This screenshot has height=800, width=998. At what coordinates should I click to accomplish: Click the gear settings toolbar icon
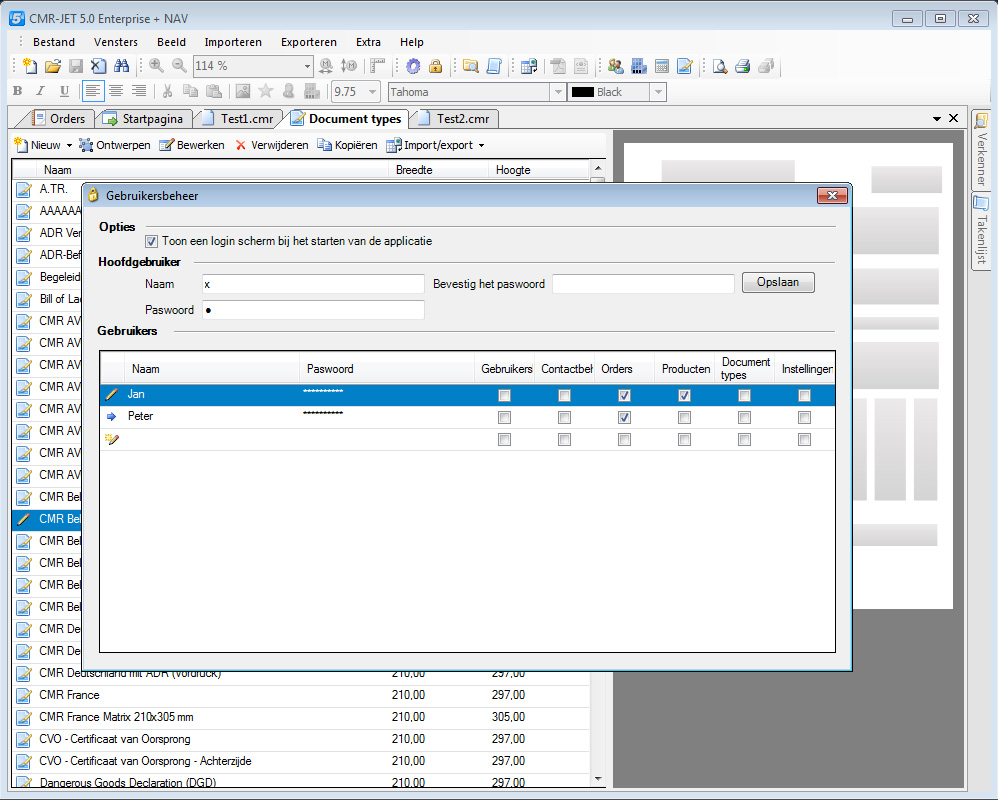click(413, 66)
